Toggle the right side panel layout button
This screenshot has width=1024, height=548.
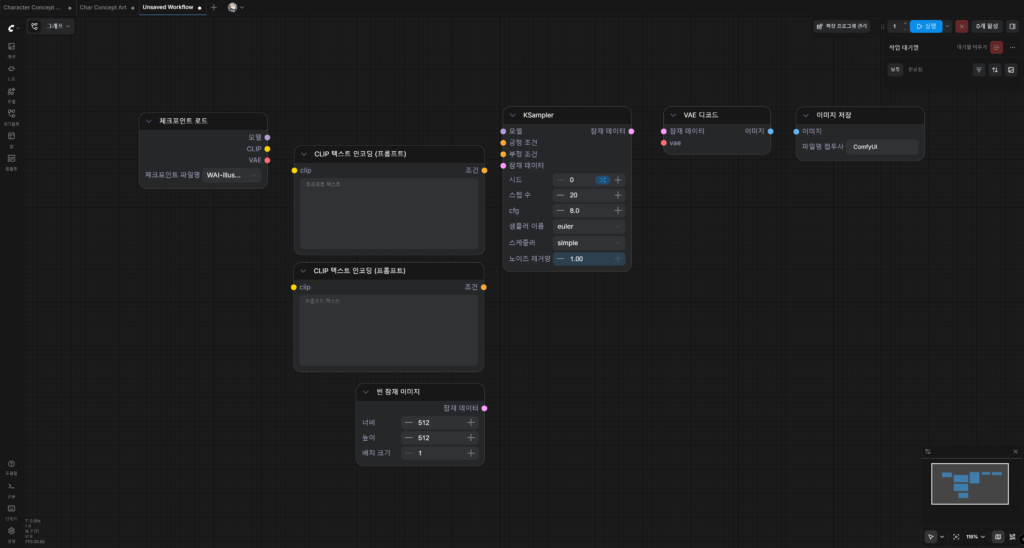[1012, 26]
